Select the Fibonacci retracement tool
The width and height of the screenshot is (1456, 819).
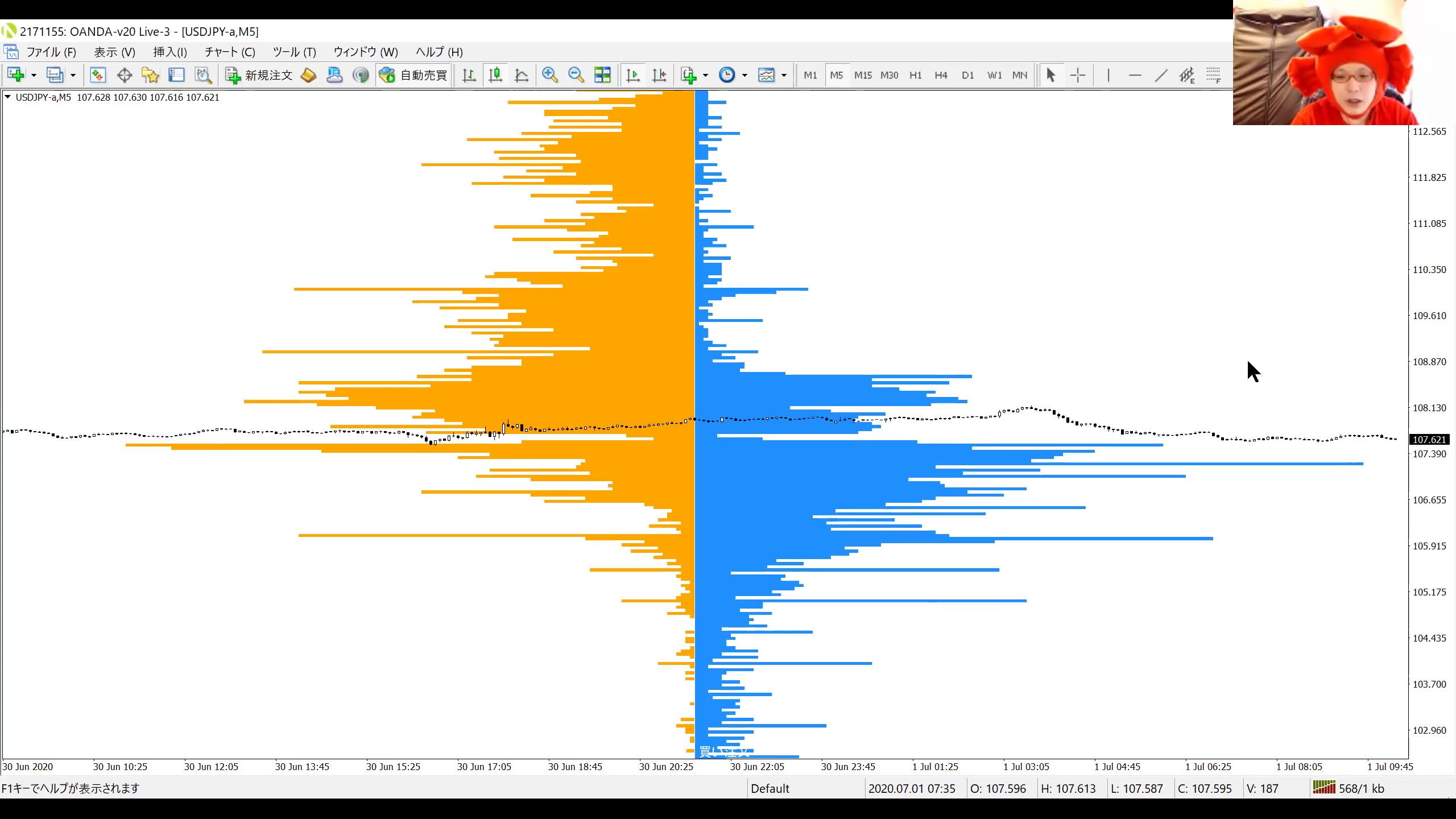[1213, 75]
